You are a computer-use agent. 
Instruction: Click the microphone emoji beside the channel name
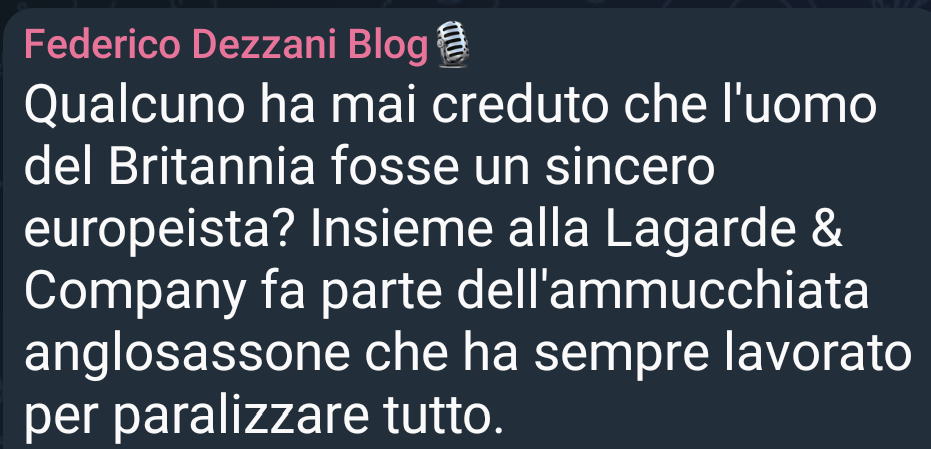[x=452, y=44]
